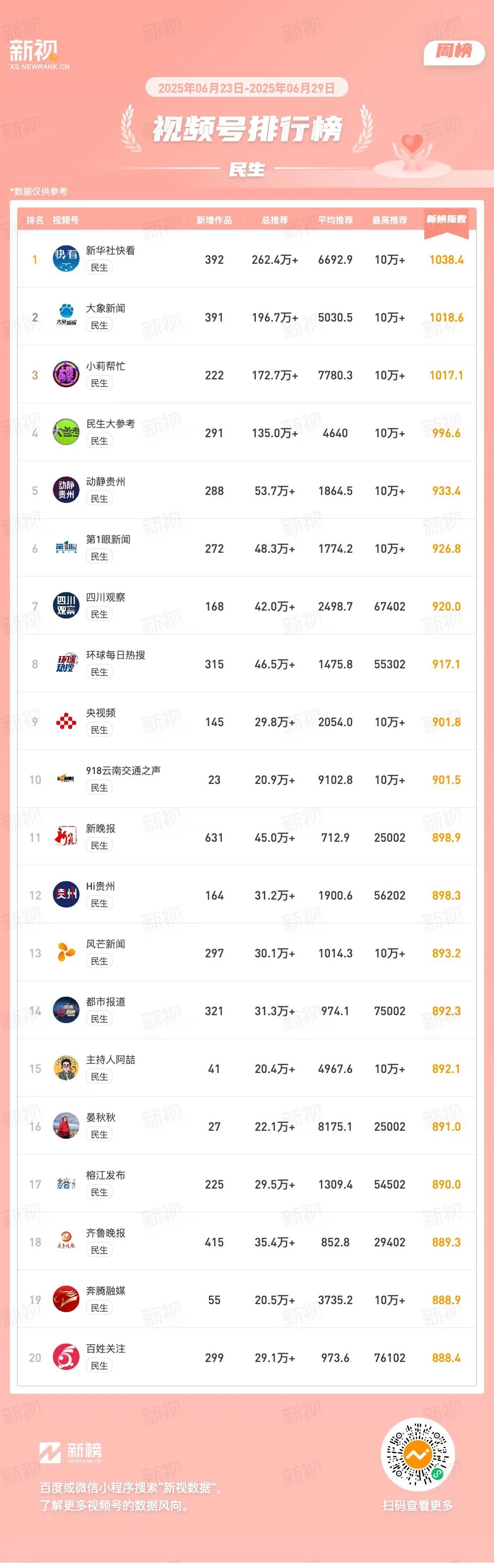This screenshot has height=1568, width=494.
Task: Click the 新视 logo at top left
Action: (39, 54)
